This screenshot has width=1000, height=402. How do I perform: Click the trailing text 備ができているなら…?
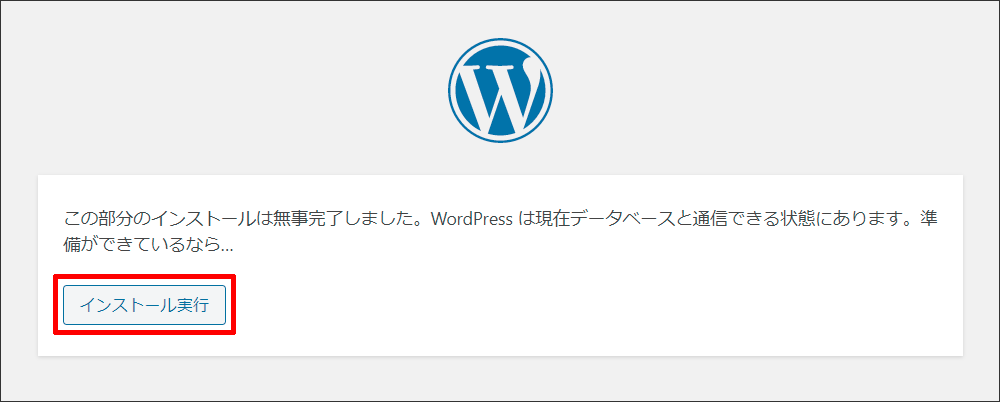(x=148, y=244)
